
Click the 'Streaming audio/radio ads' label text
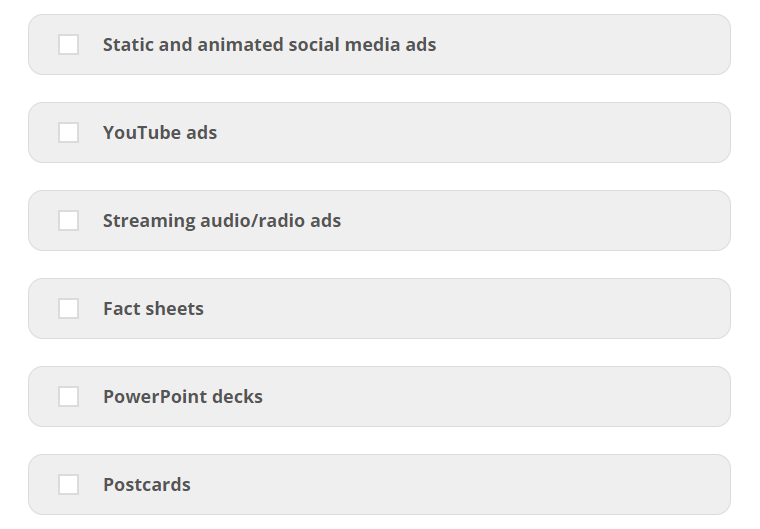pyautogui.click(x=222, y=221)
